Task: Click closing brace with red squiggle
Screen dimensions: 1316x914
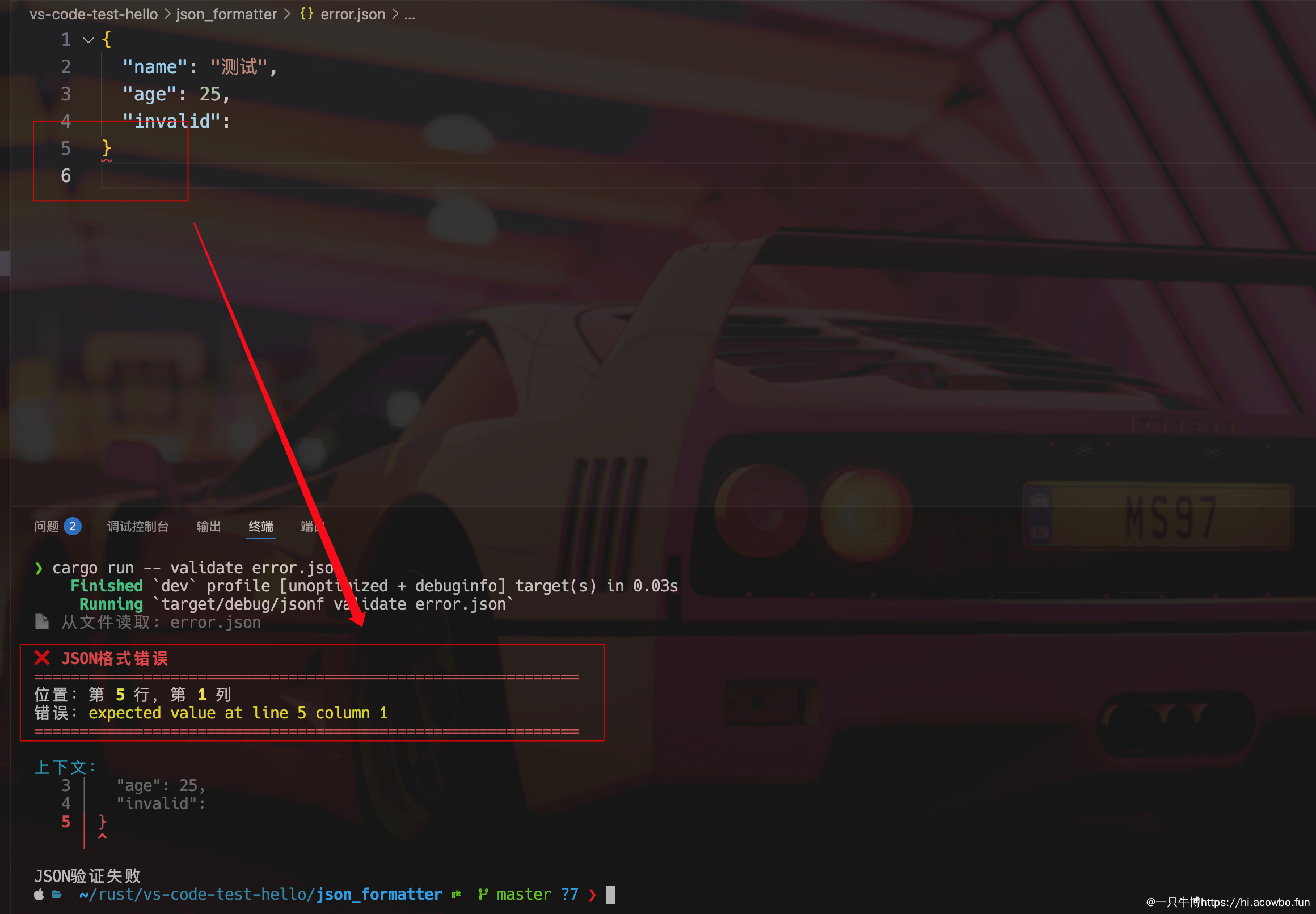Action: 106,148
